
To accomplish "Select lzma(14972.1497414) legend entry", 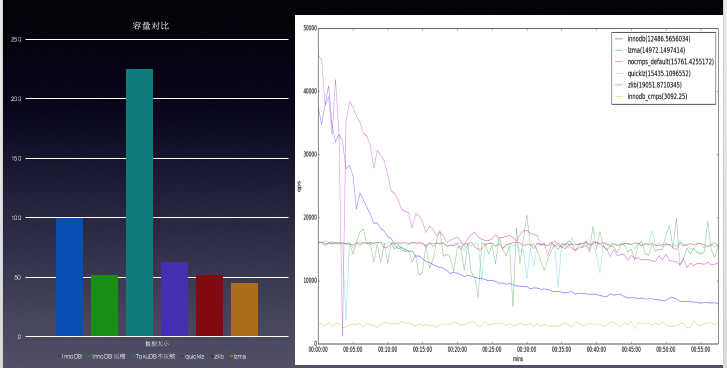I will pos(656,50).
